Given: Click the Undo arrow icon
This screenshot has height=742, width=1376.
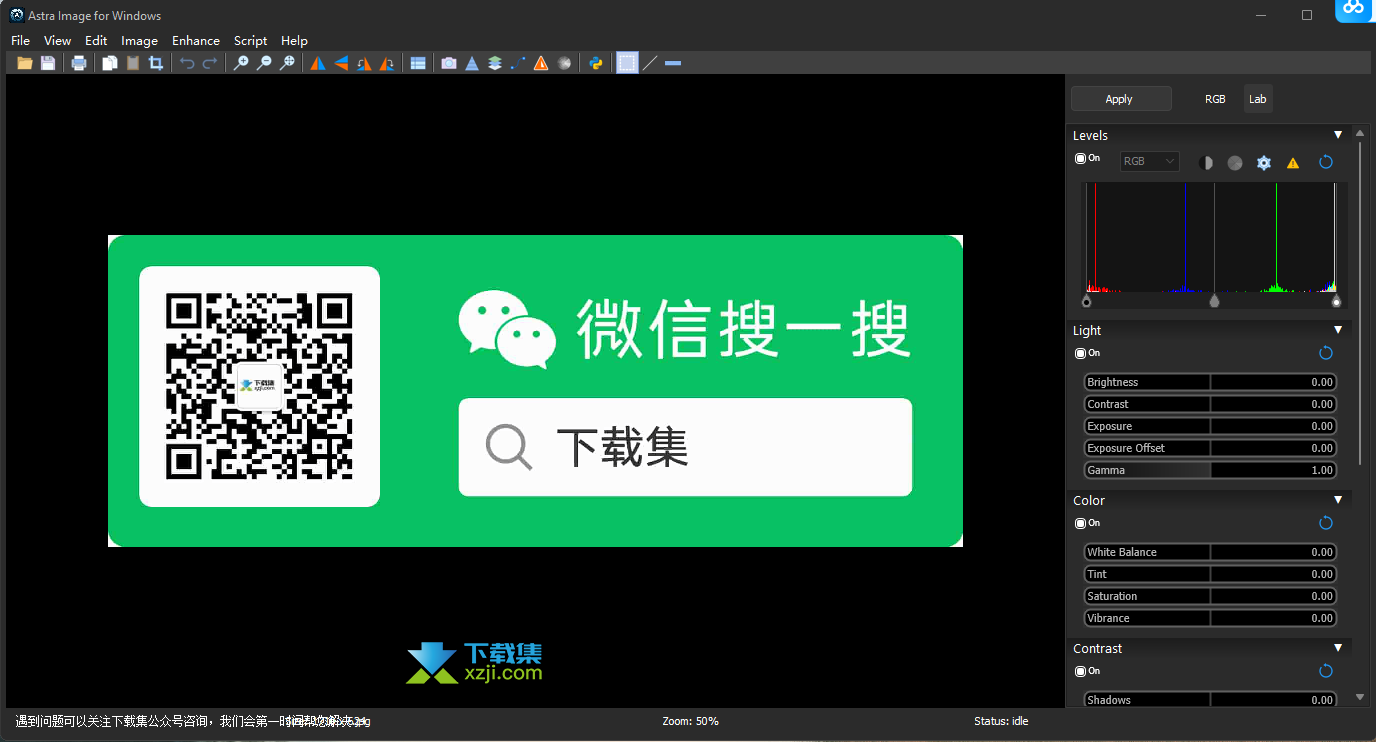Looking at the screenshot, I should (x=187, y=63).
